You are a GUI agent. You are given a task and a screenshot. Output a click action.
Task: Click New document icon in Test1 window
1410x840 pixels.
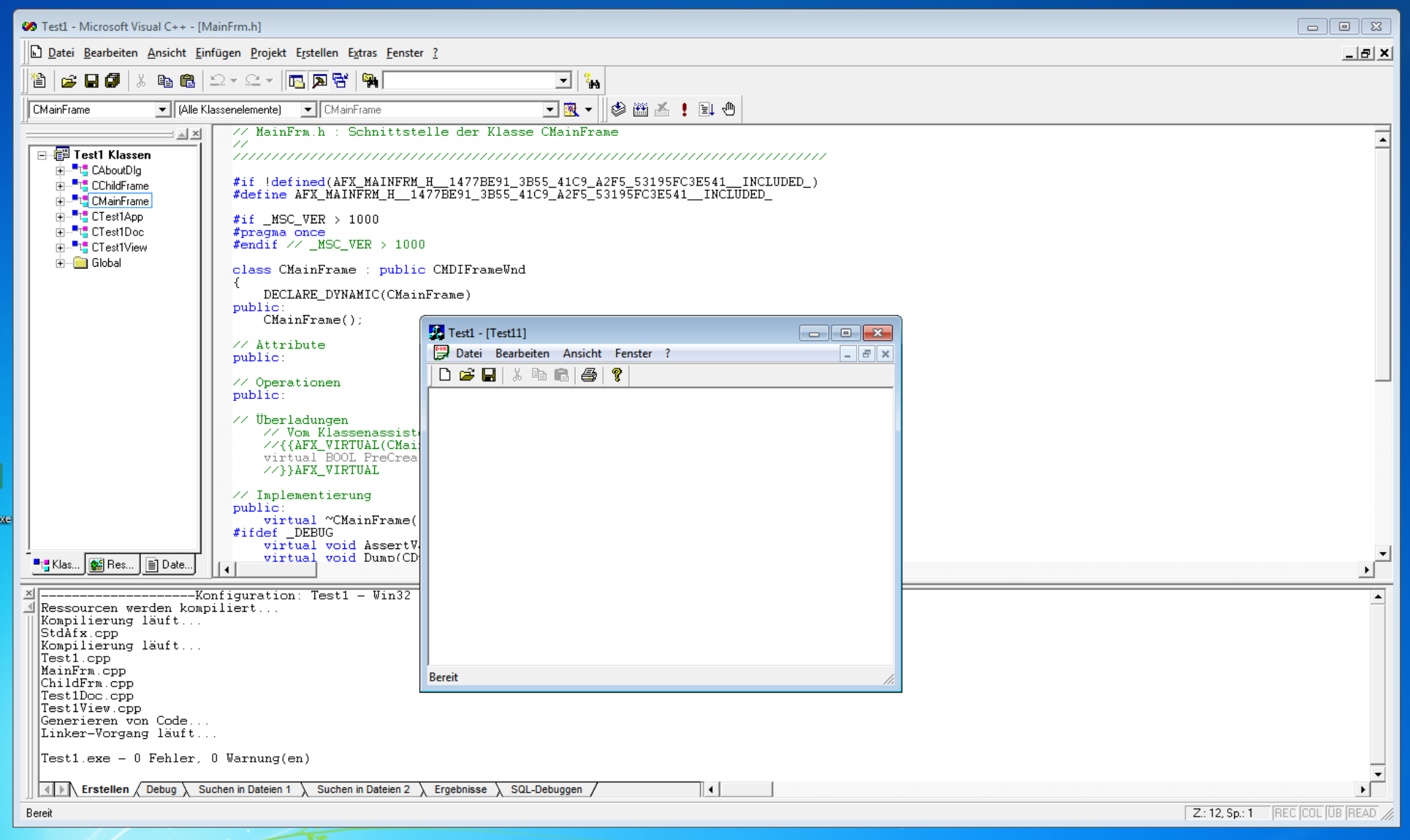coord(445,375)
